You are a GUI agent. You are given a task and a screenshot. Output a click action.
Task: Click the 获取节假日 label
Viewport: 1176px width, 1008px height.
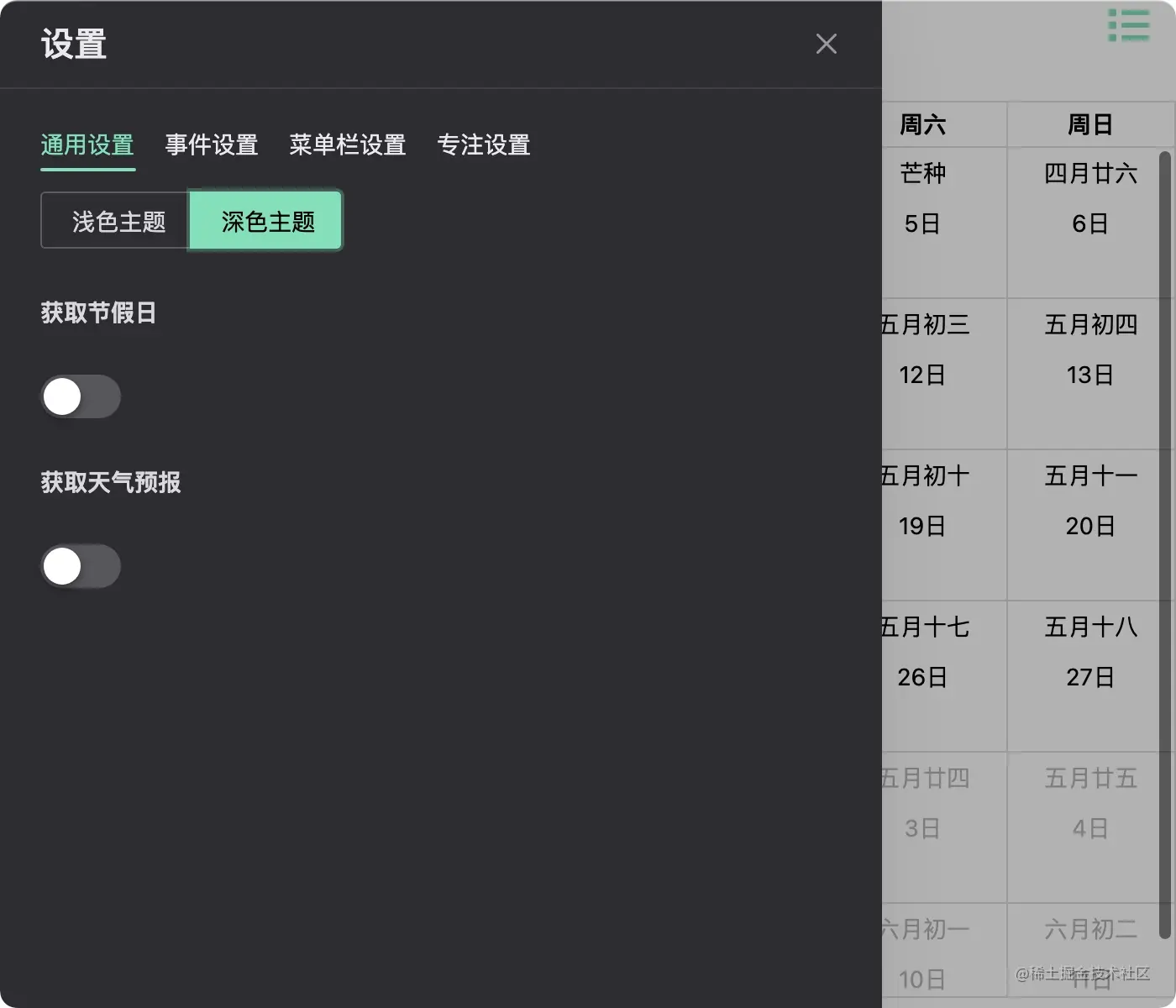coord(98,312)
